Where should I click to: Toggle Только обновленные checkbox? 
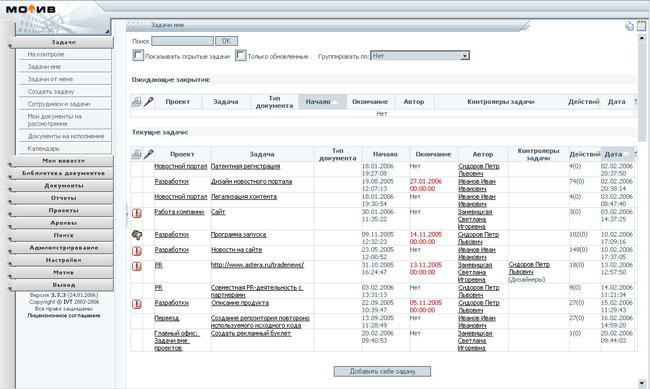(241, 56)
